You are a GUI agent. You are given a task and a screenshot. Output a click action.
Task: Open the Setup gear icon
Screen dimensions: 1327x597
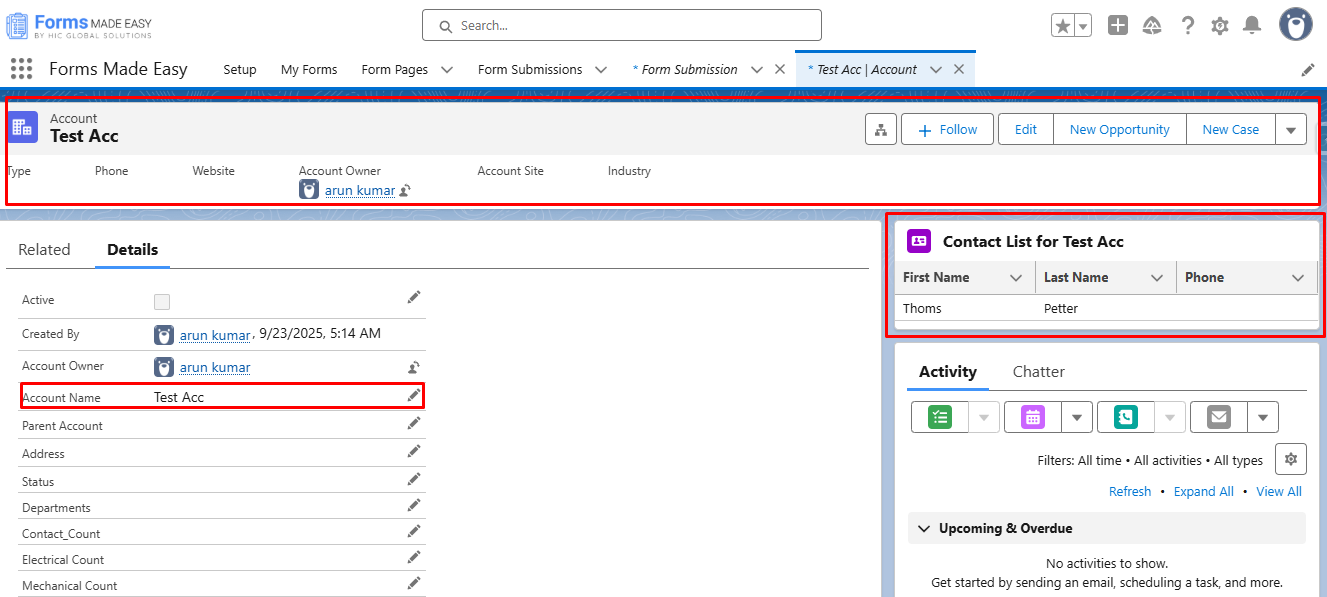point(1219,26)
